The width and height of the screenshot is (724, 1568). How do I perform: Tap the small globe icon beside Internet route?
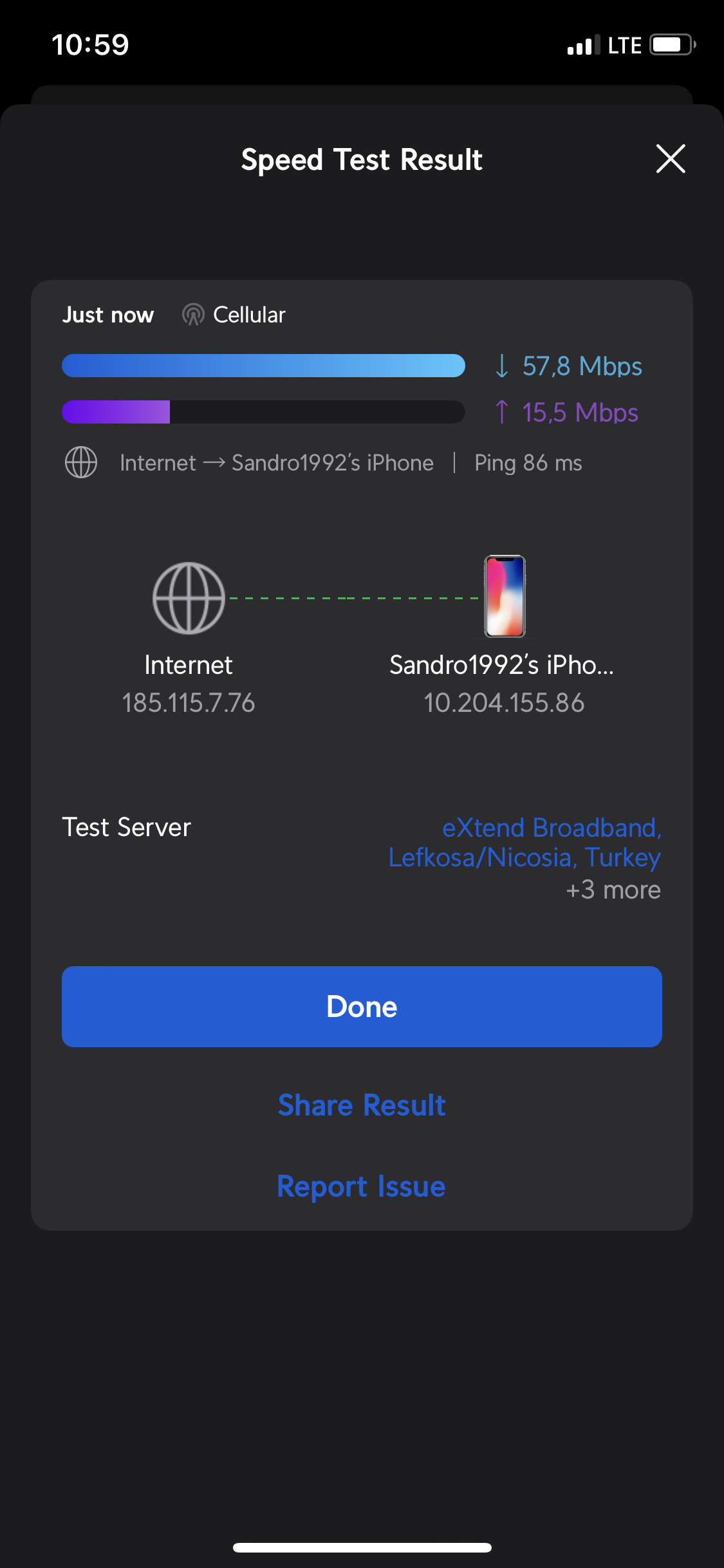click(x=81, y=463)
